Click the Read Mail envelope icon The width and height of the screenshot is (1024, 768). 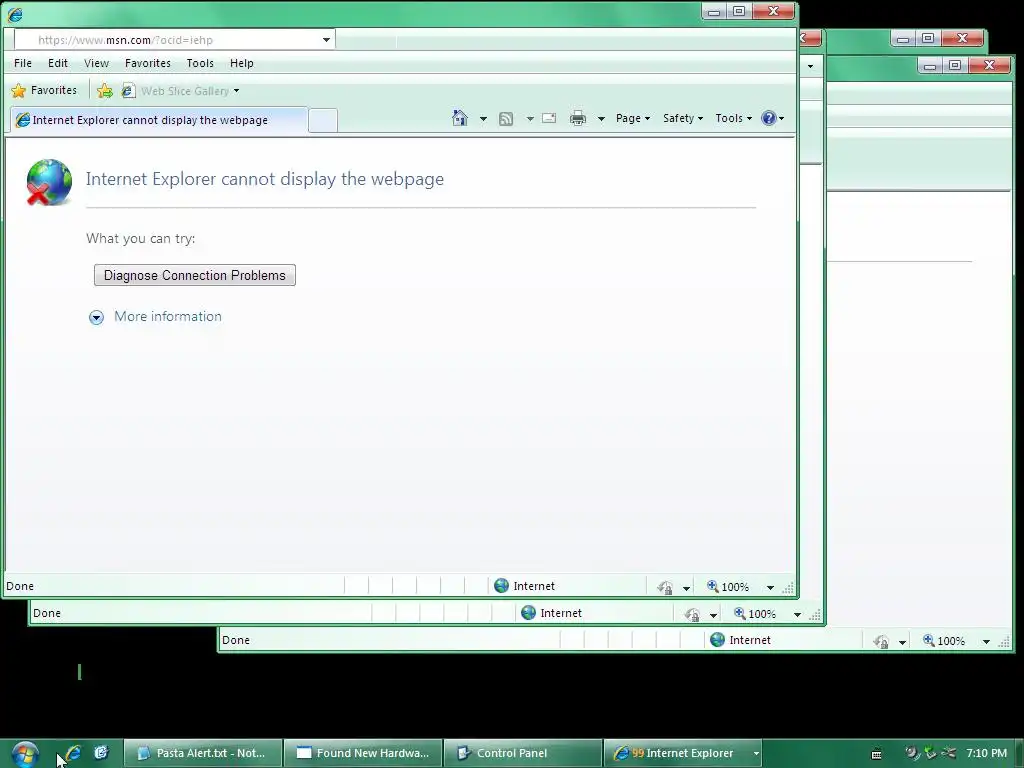(x=549, y=118)
